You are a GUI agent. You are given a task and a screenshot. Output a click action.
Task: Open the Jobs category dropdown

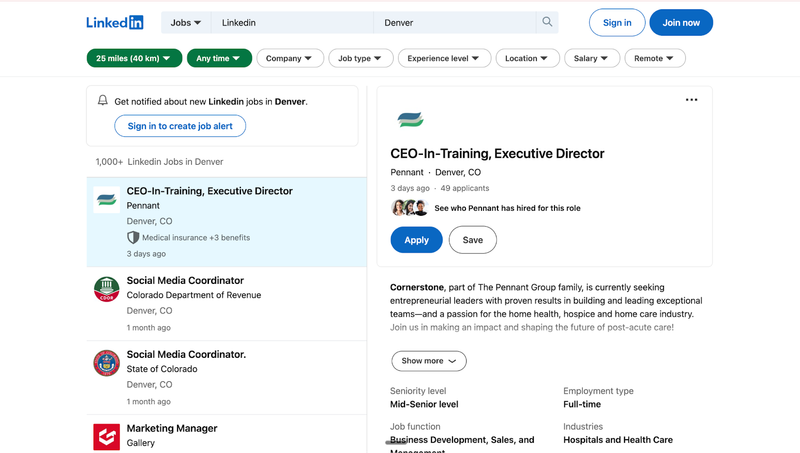[185, 22]
